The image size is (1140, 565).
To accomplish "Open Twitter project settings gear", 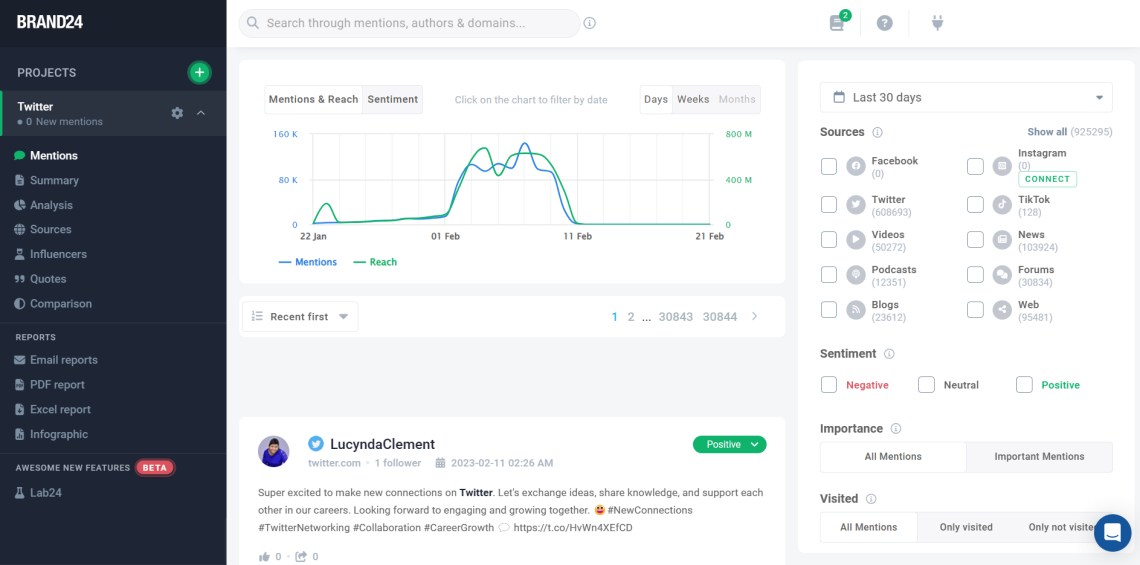I will (177, 113).
